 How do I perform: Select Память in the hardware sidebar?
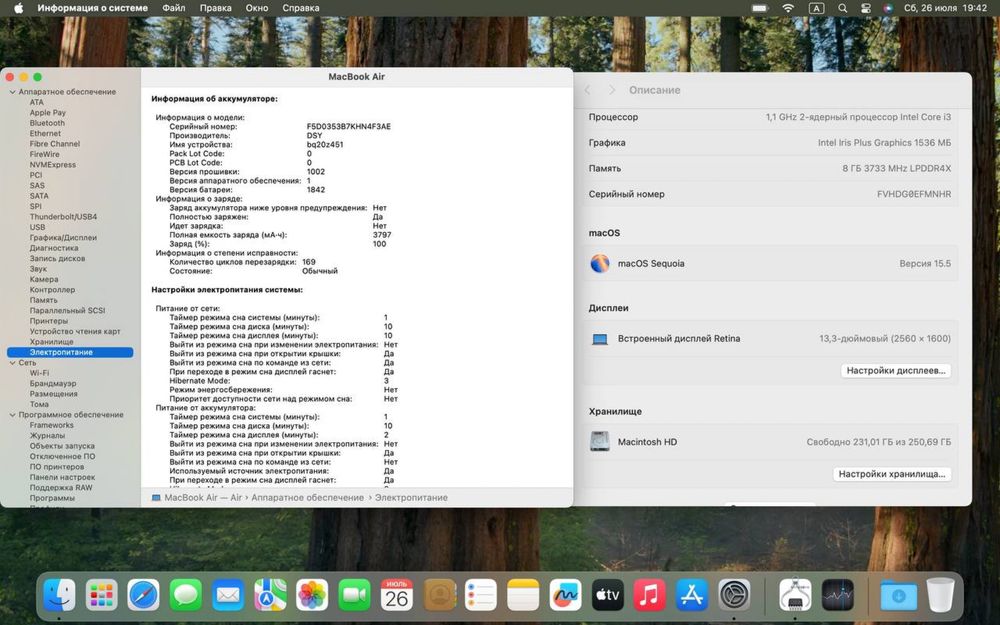click(x=43, y=300)
